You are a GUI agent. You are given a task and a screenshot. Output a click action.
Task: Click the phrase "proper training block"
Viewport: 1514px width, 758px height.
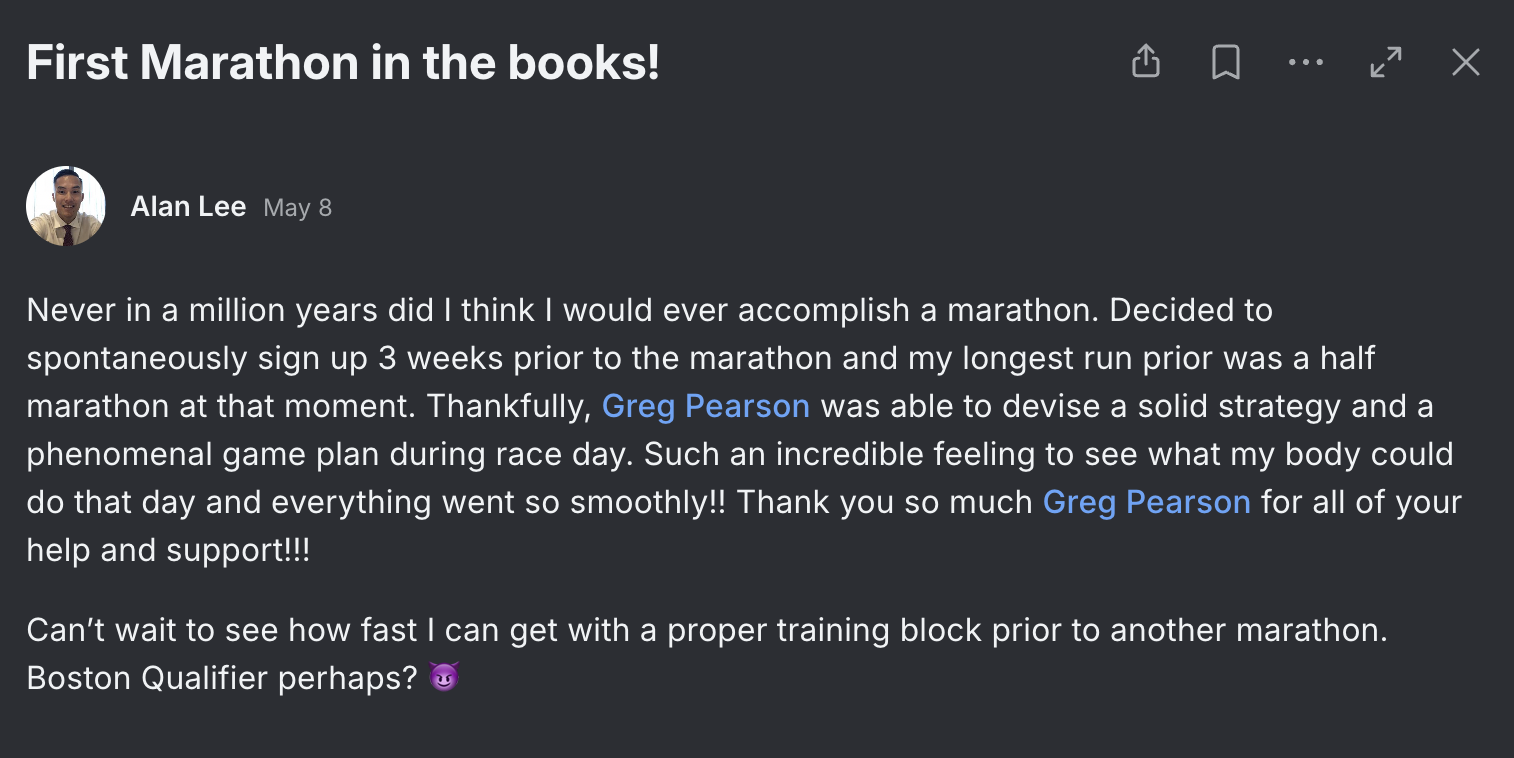(x=779, y=630)
